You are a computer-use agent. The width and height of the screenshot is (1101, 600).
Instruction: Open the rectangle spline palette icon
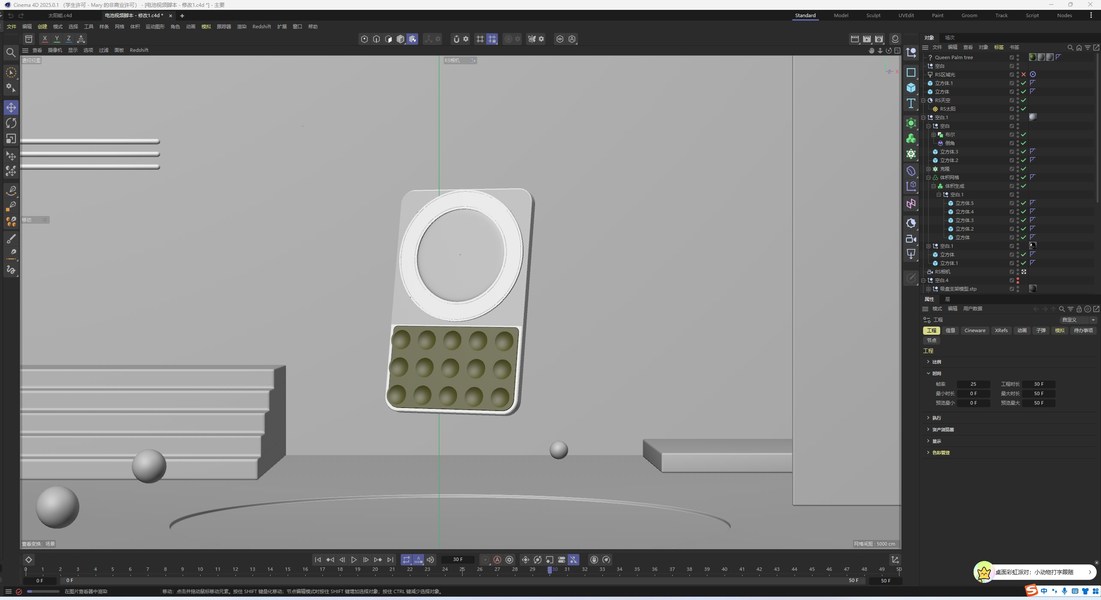(911, 72)
